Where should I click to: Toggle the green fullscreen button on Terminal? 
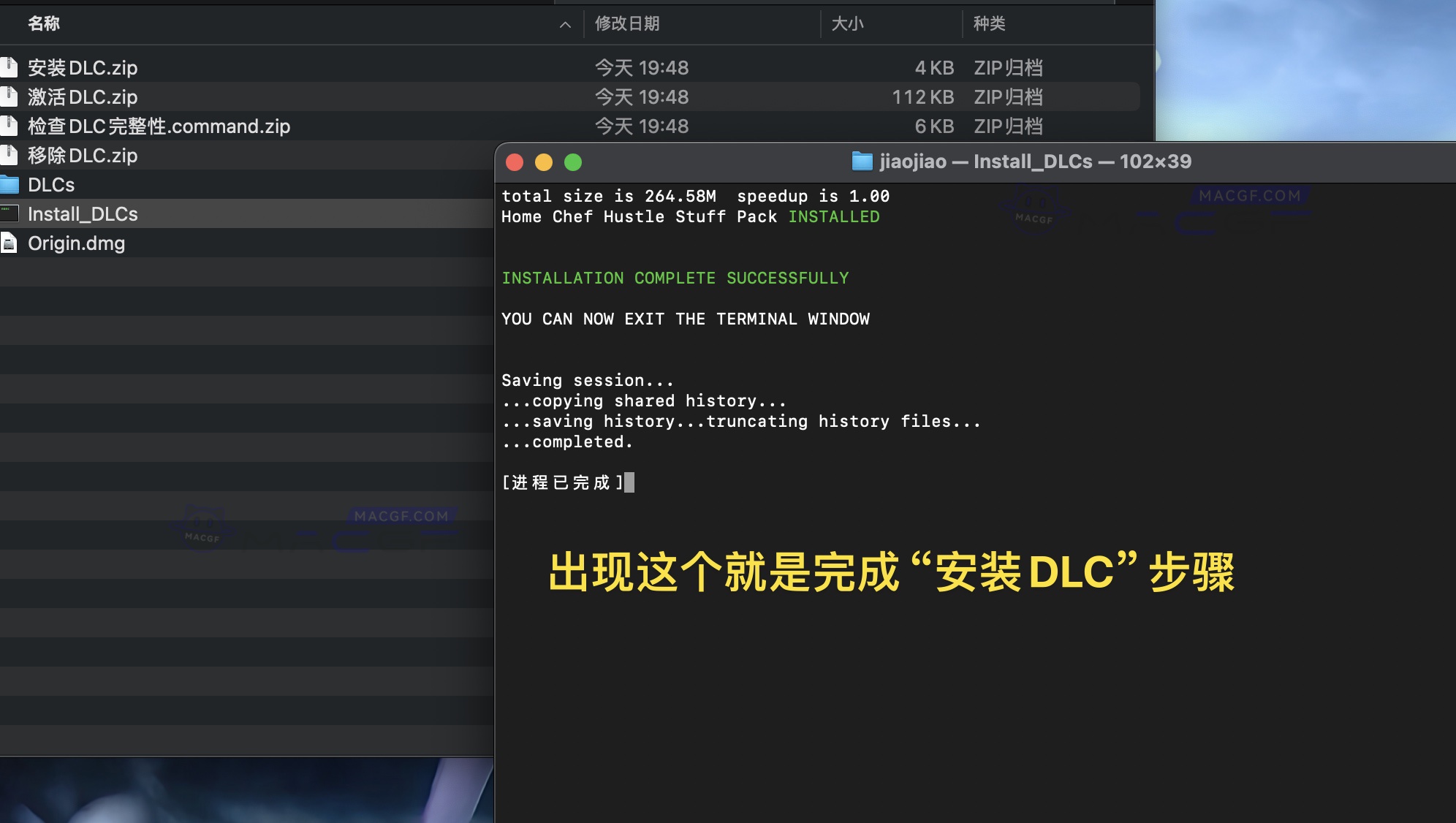[x=573, y=162]
